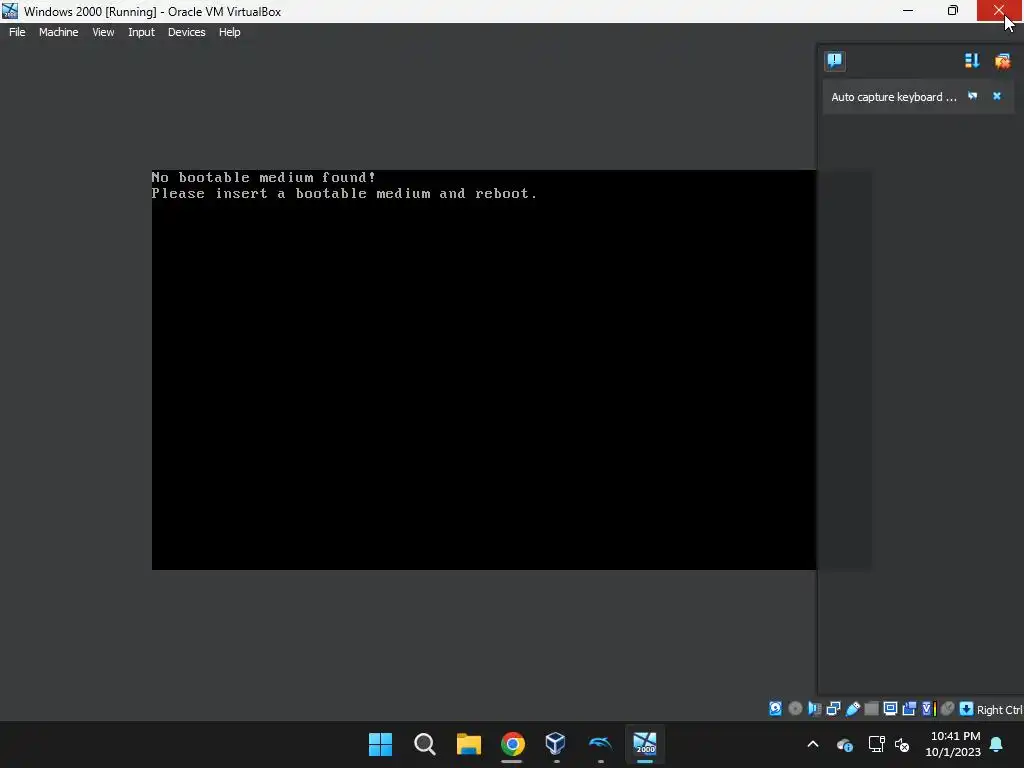
Task: Click the delete finished notifications icon
Action: pos(1002,61)
